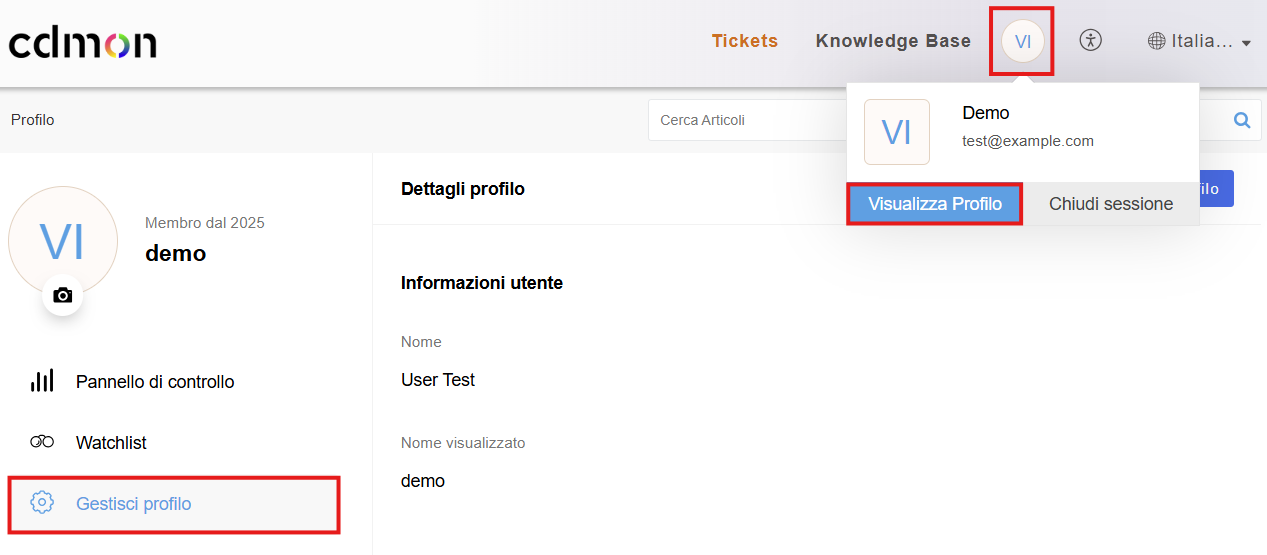Expand the language dropdown arrow
The width and height of the screenshot is (1267, 555).
[1246, 43]
